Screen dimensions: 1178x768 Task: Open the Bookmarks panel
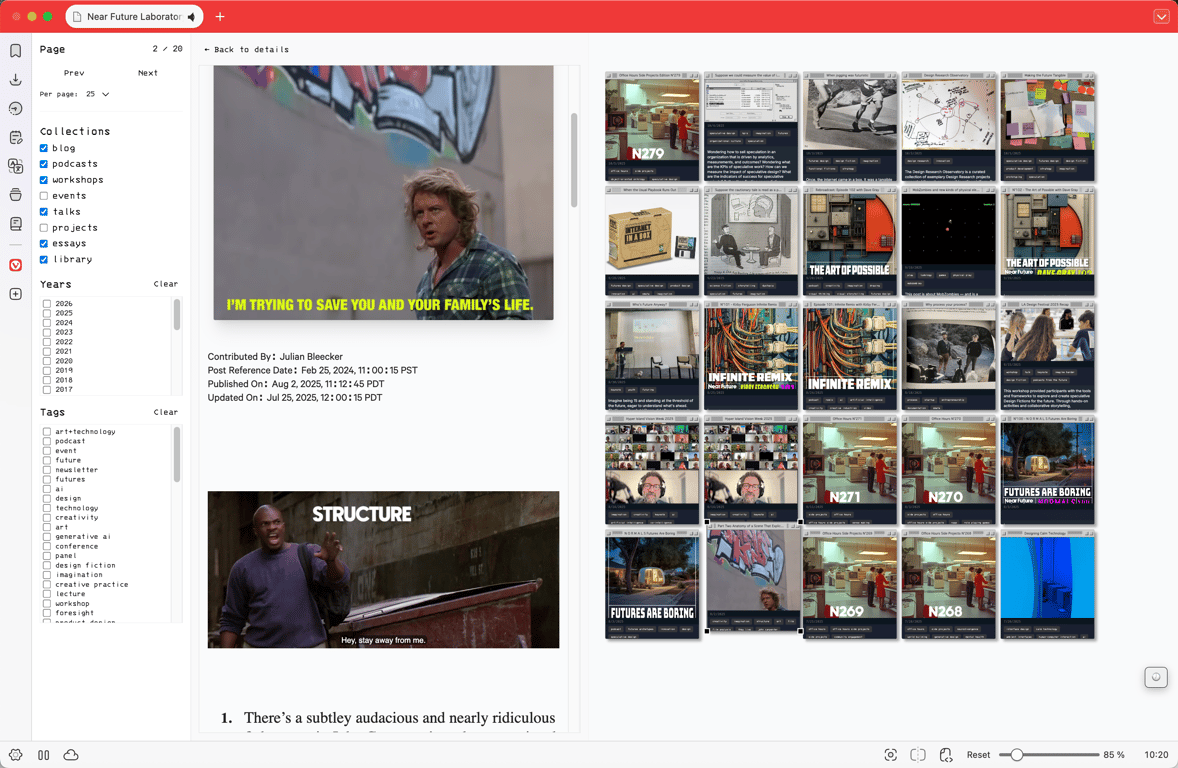coord(15,50)
